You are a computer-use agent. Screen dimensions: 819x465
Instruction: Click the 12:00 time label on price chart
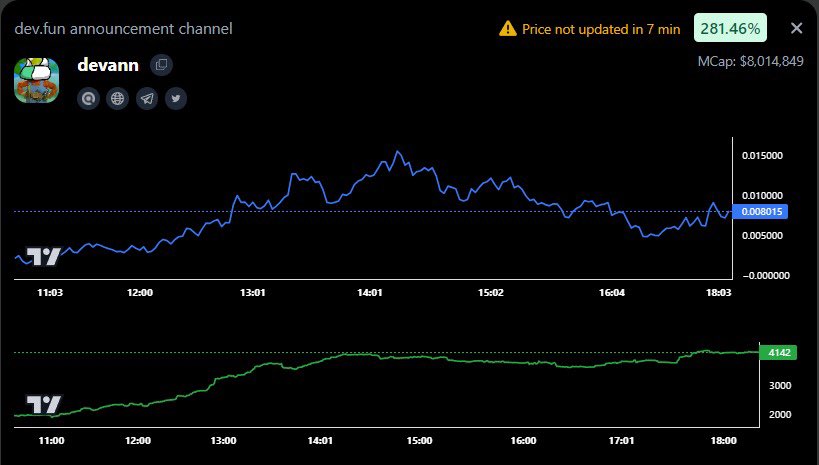(x=140, y=293)
